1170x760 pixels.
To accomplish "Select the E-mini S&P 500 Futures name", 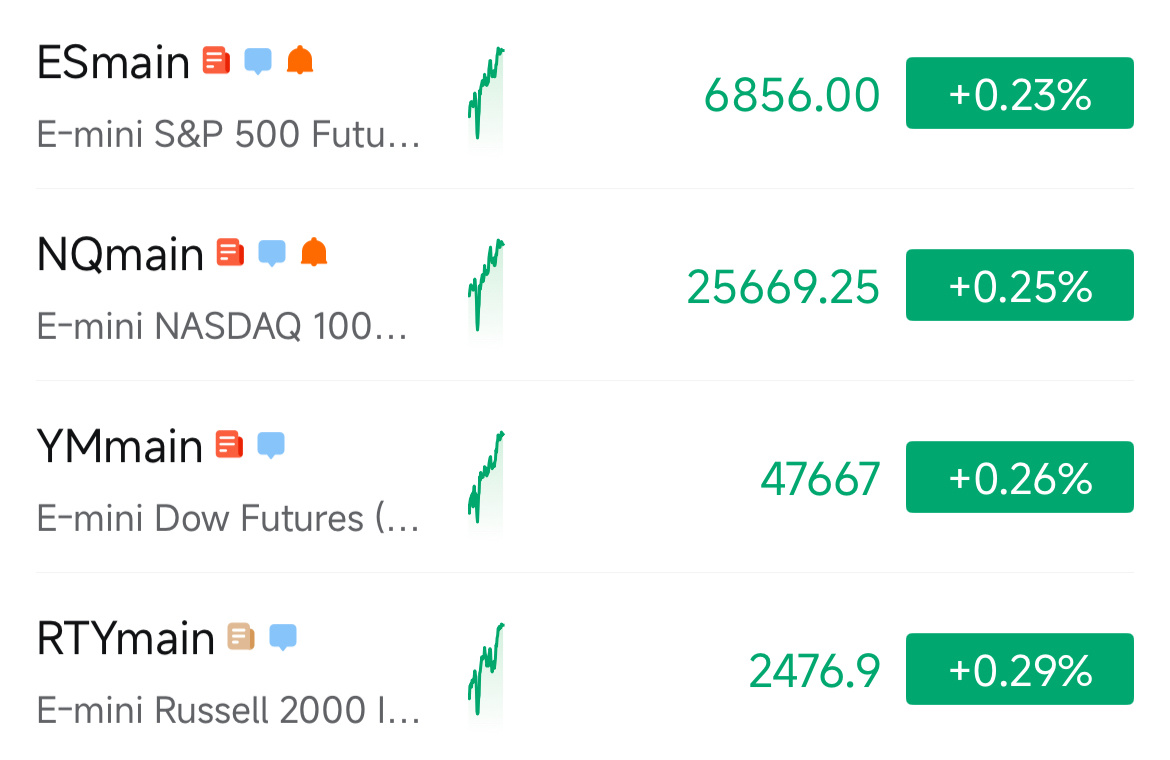I will tap(228, 135).
